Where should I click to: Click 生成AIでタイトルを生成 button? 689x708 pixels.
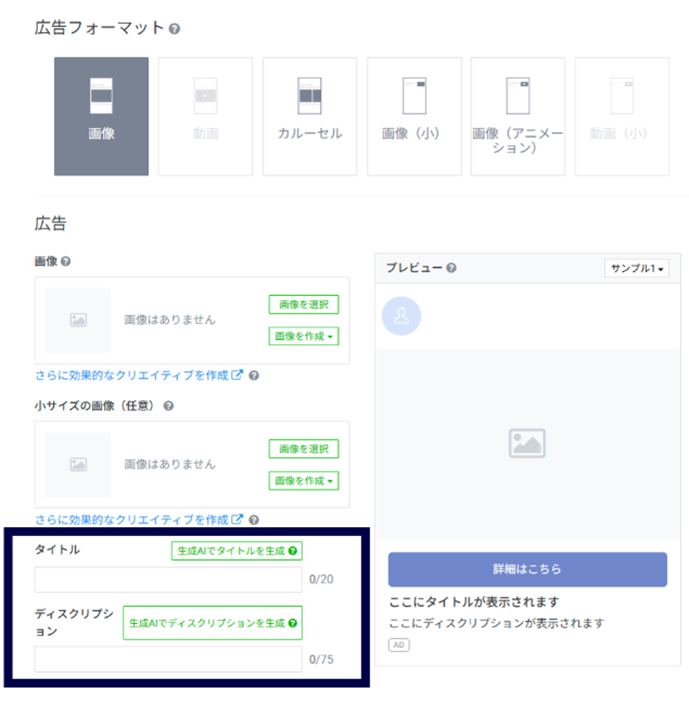[x=237, y=550]
